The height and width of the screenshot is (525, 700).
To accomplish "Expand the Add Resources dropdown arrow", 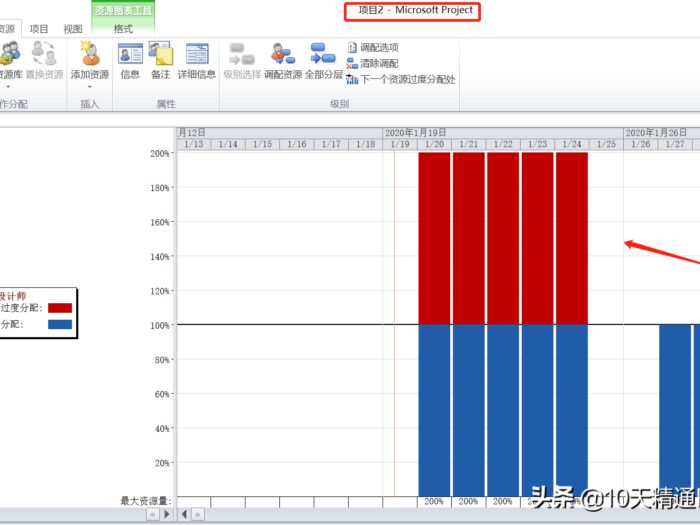I will pos(90,86).
